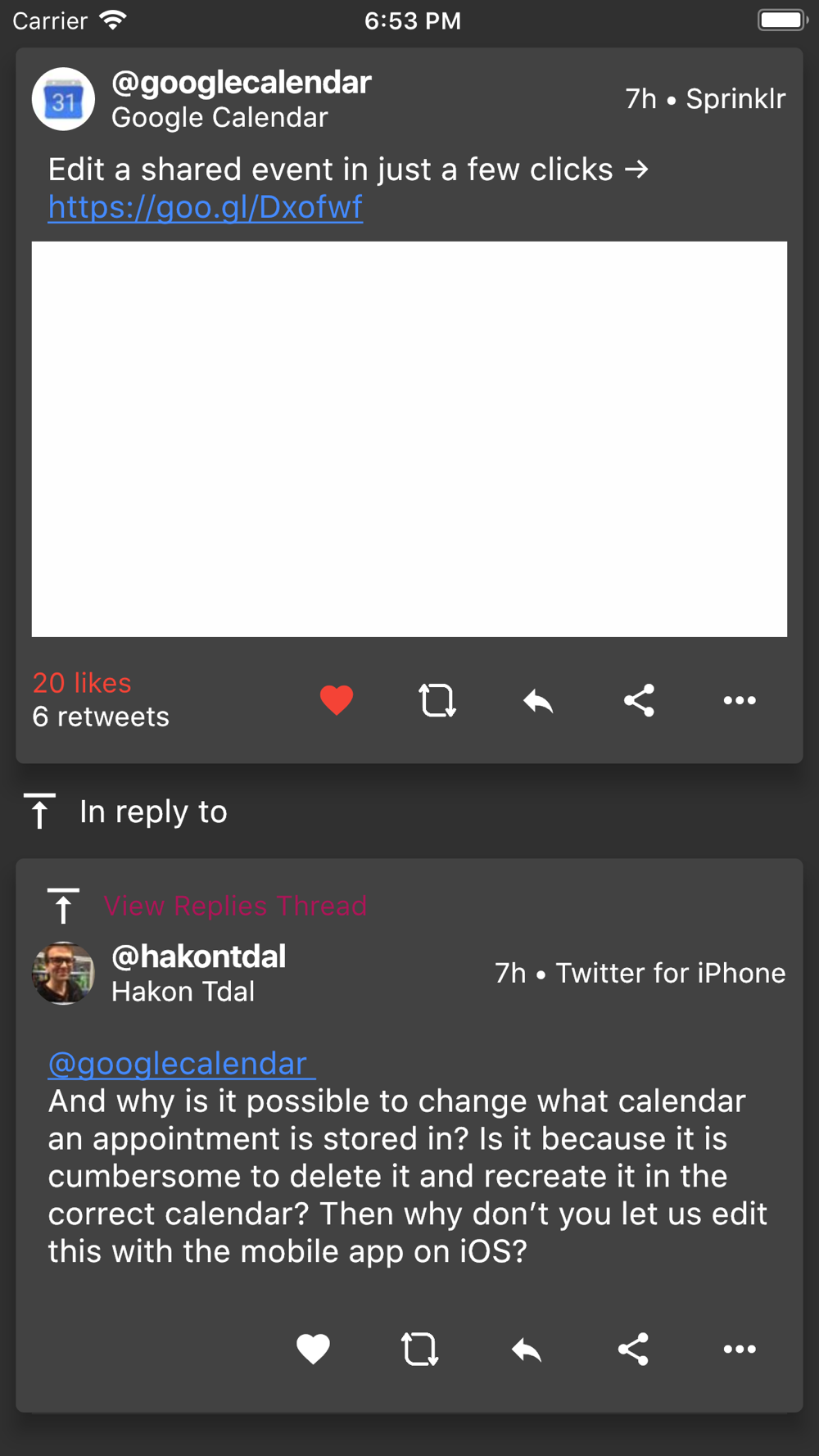Open Hakon Tdal's profile picture

[x=63, y=973]
